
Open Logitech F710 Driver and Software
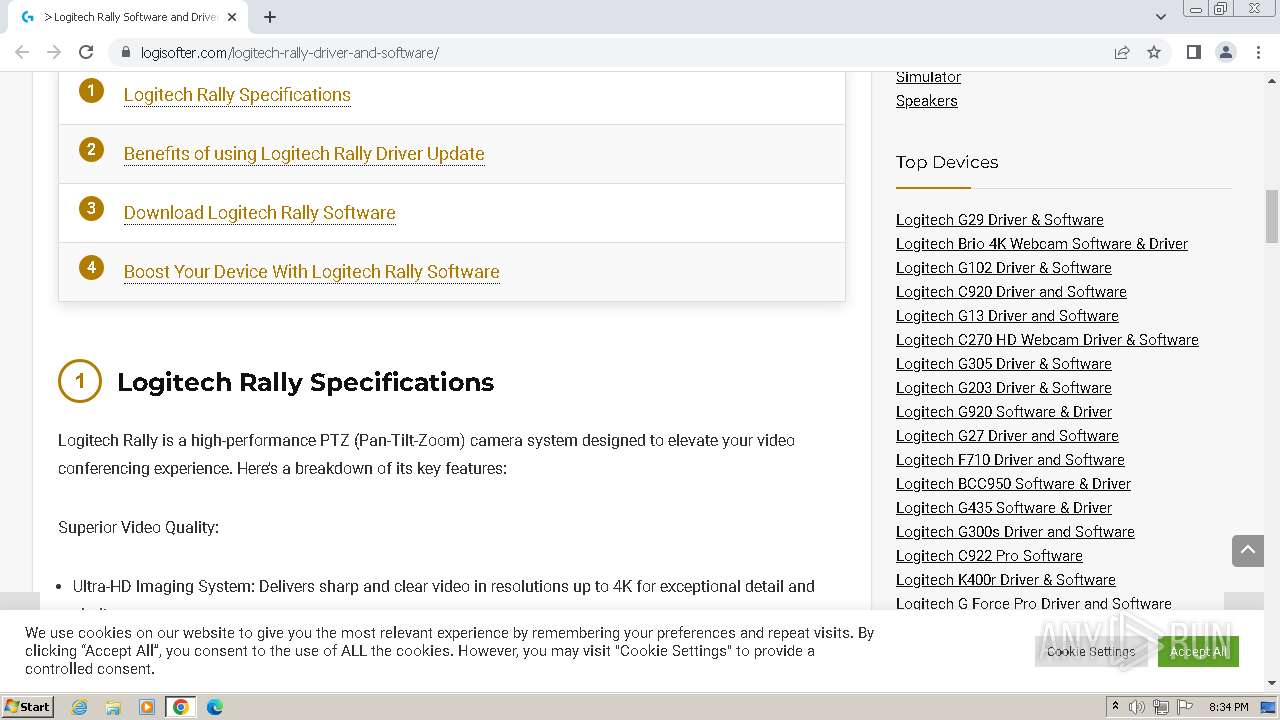[x=1010, y=460]
